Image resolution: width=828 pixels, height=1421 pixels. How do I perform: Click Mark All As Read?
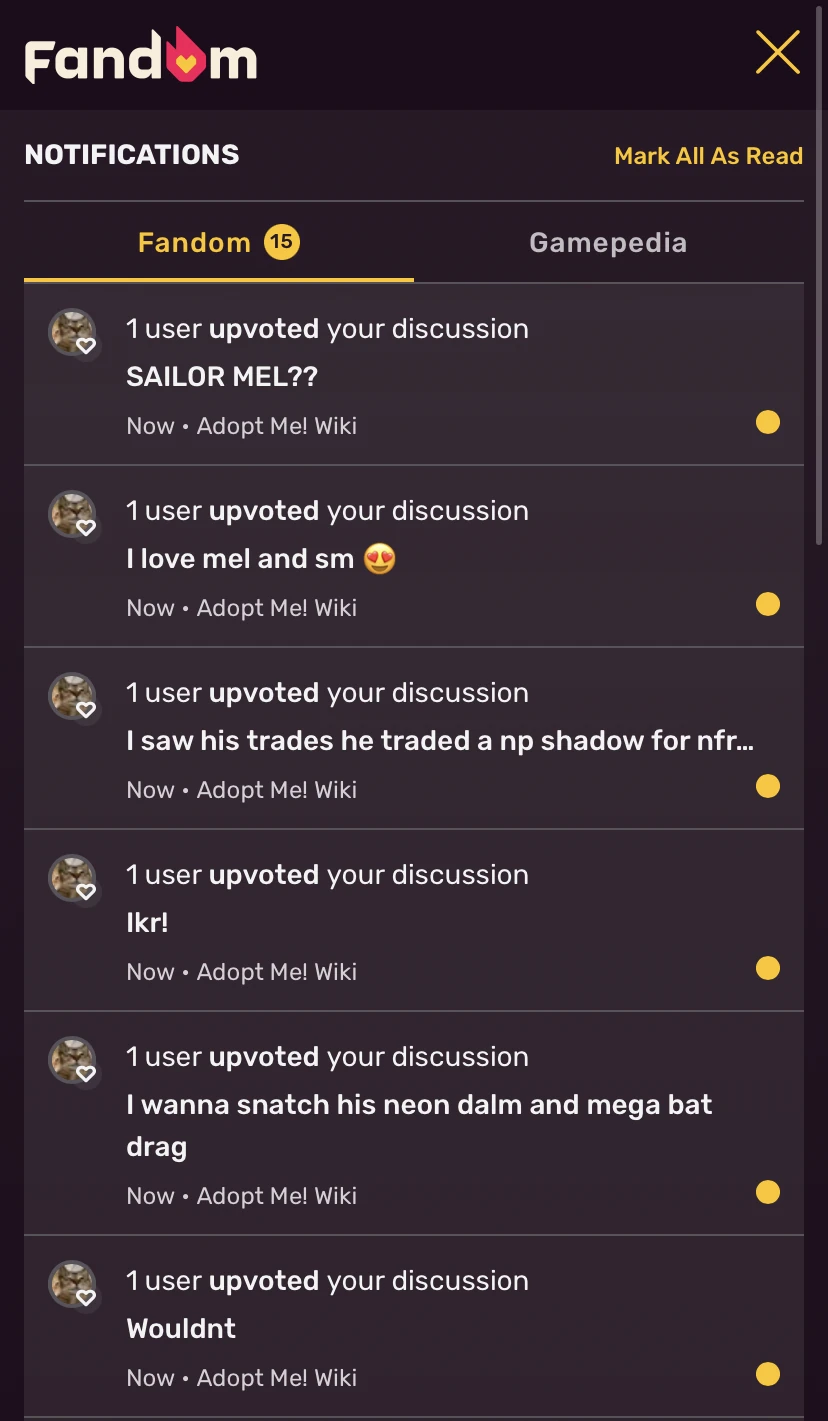[x=708, y=156]
